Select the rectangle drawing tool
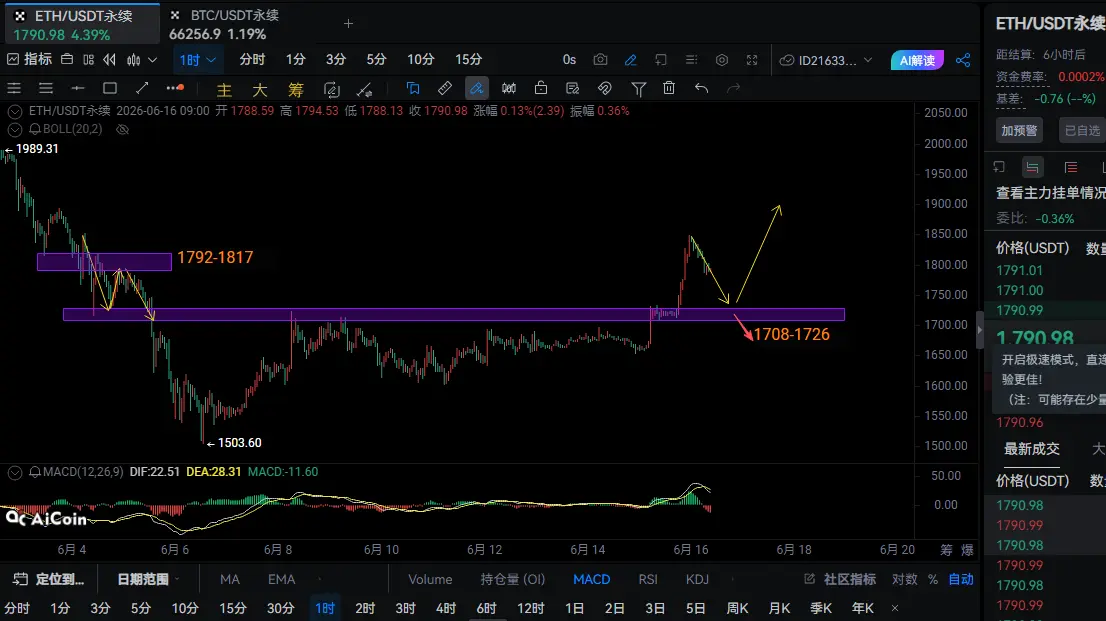This screenshot has width=1106, height=621. coord(109,88)
